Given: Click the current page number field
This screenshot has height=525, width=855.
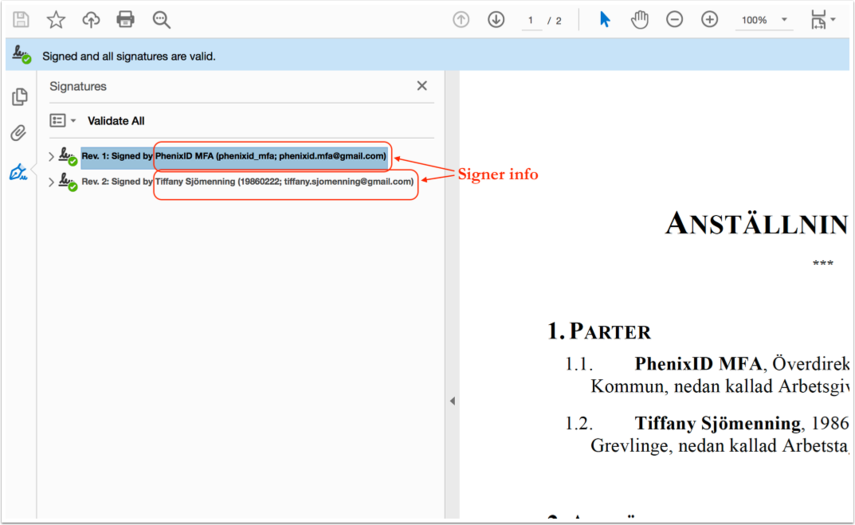Looking at the screenshot, I should [x=531, y=21].
